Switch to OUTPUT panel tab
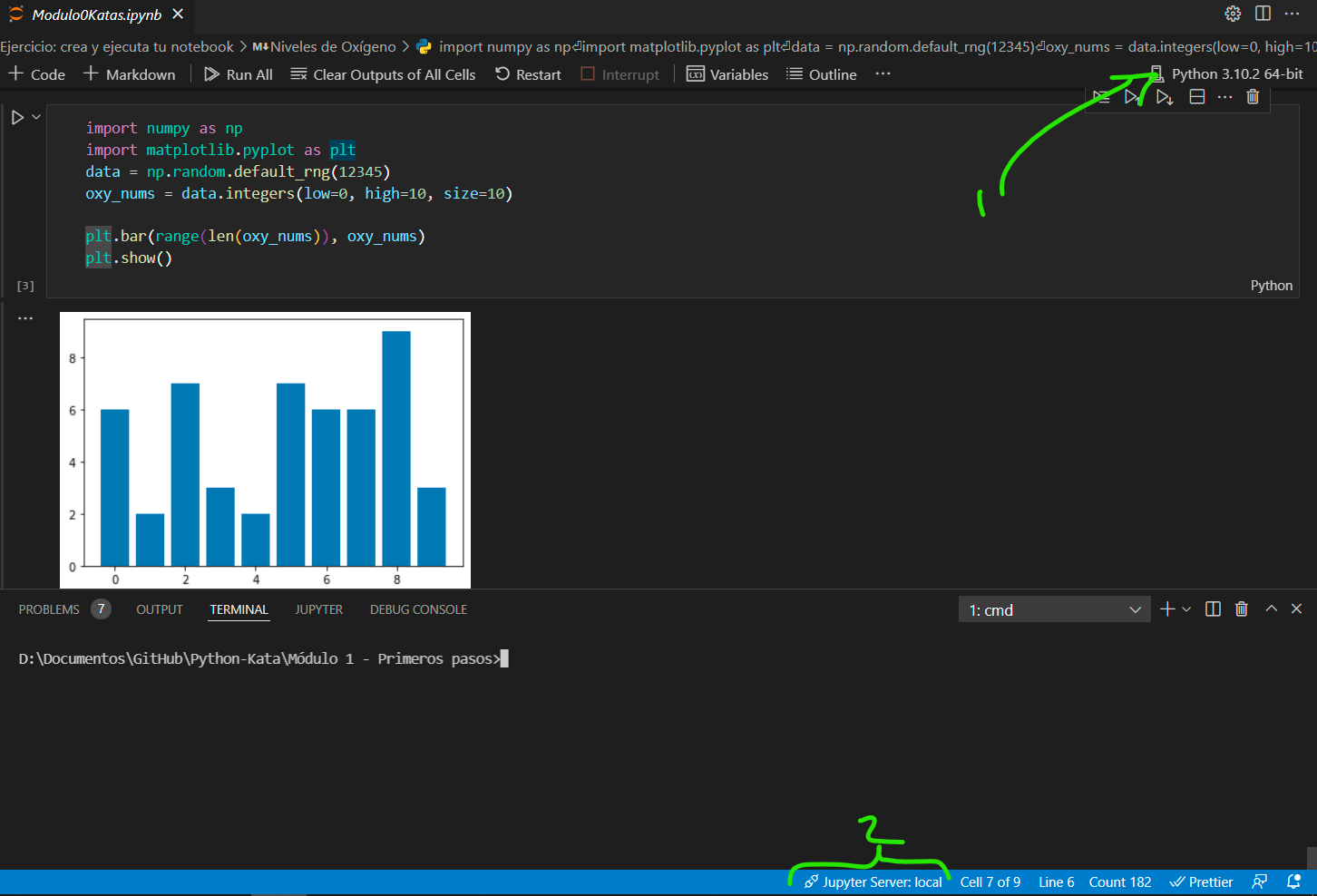 (160, 609)
